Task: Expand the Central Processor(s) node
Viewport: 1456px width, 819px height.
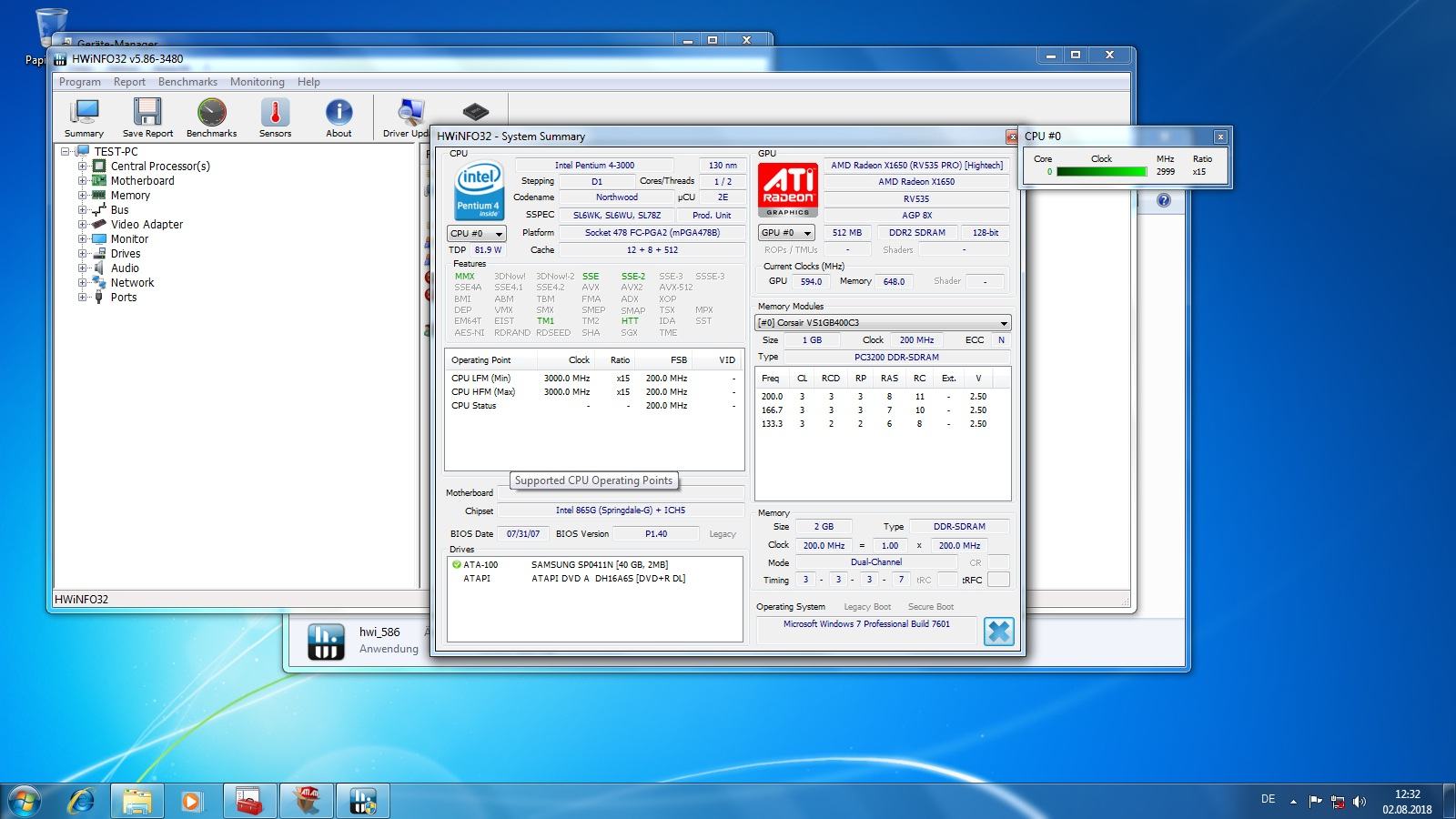Action: tap(82, 167)
